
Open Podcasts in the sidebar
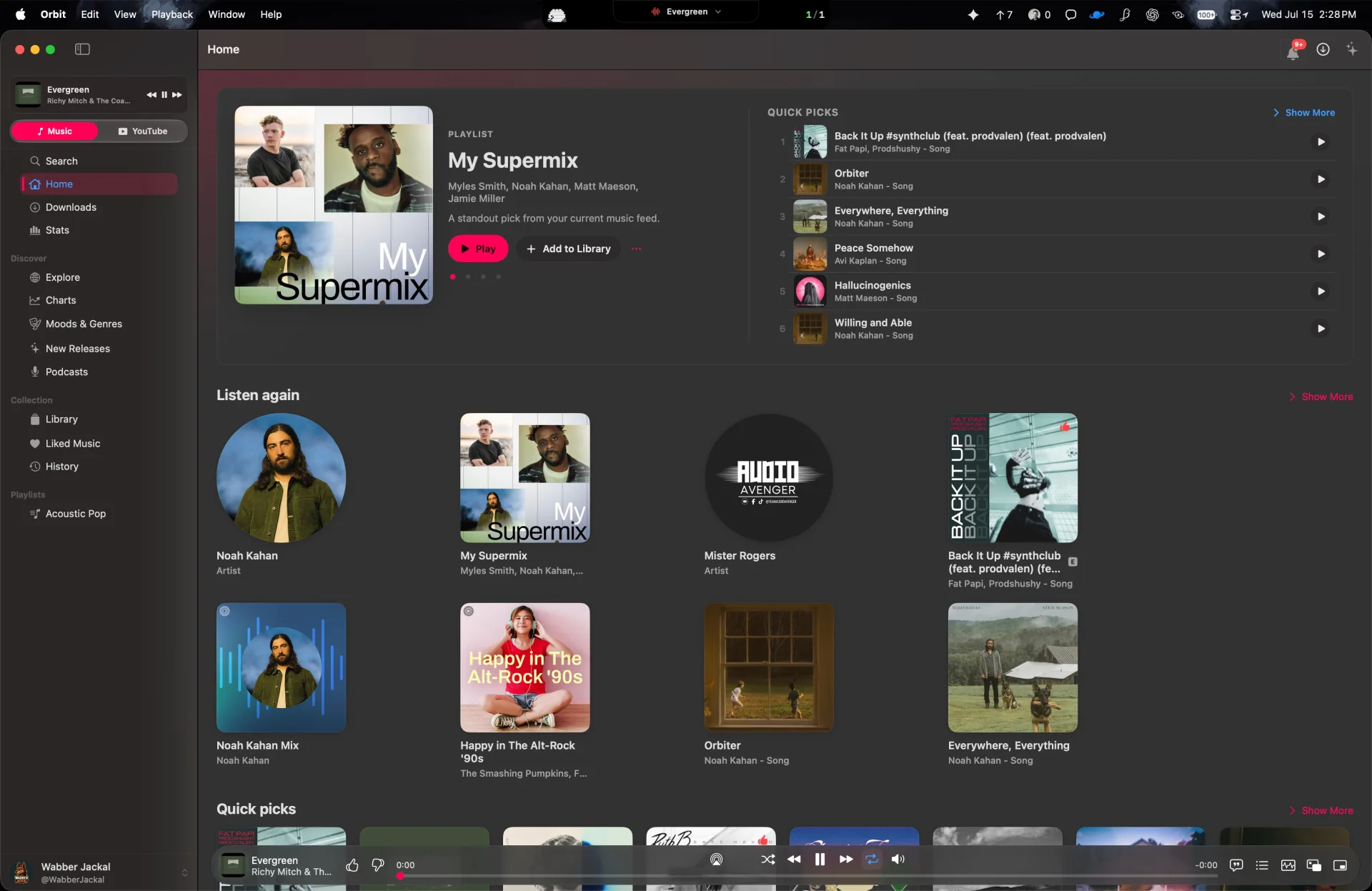(x=99, y=372)
